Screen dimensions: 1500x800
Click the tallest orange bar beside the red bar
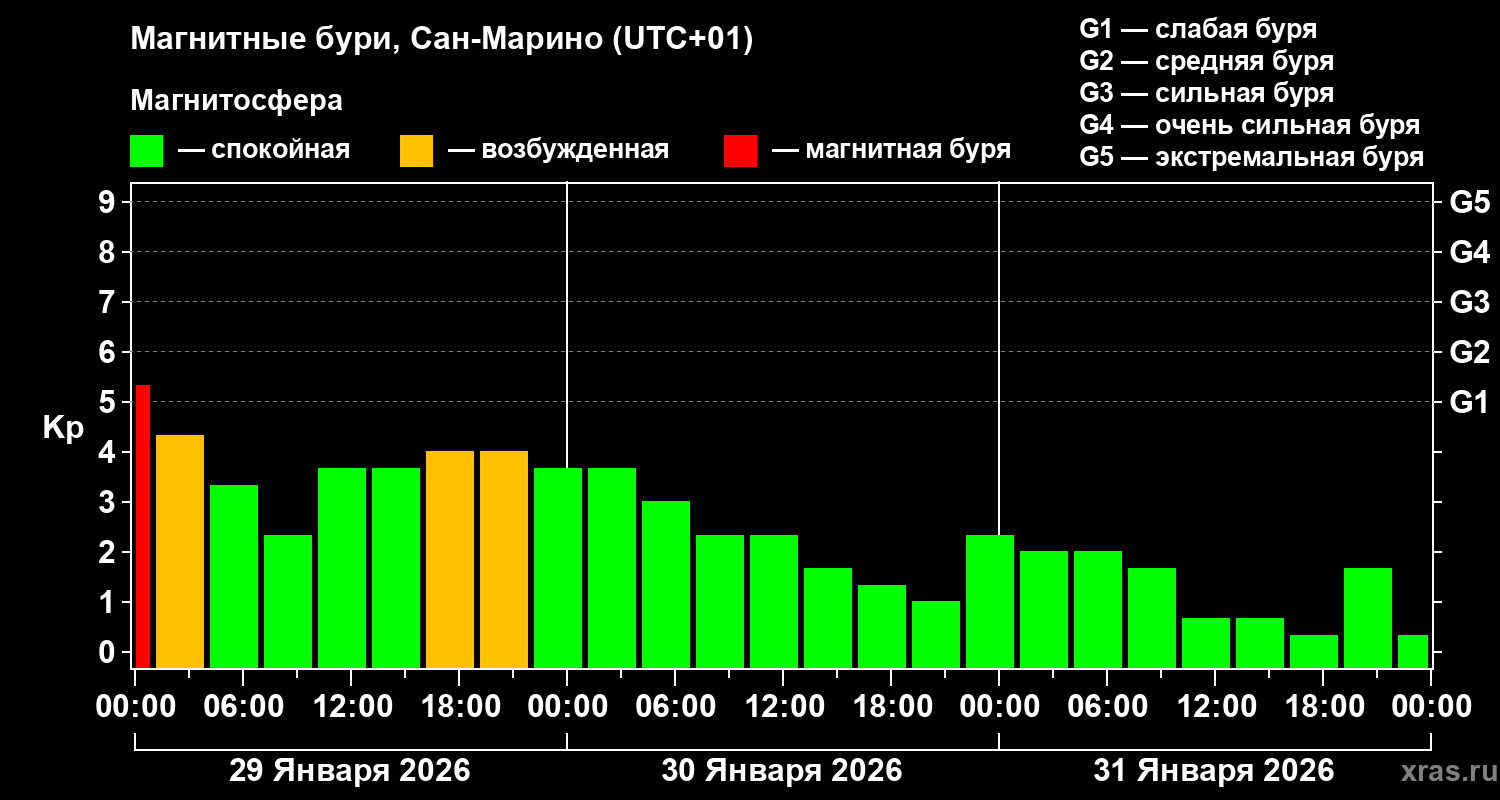tap(180, 551)
